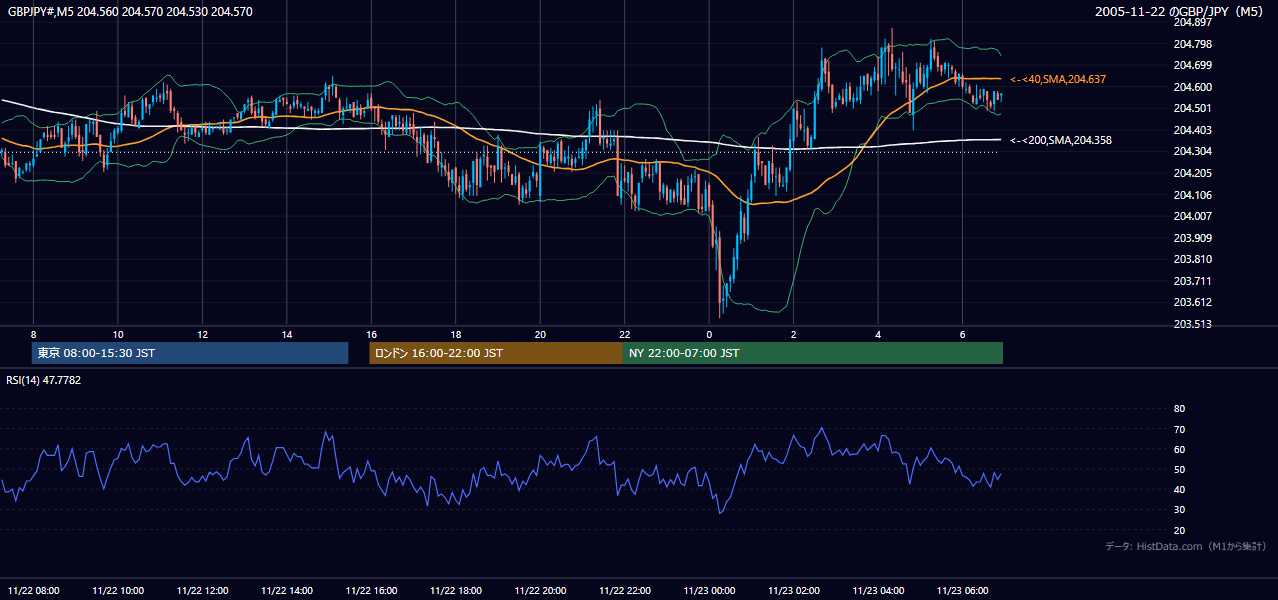Viewport: 1278px width, 600px height.
Task: Select the 40 SMA label 204.637
Action: (x=1058, y=79)
